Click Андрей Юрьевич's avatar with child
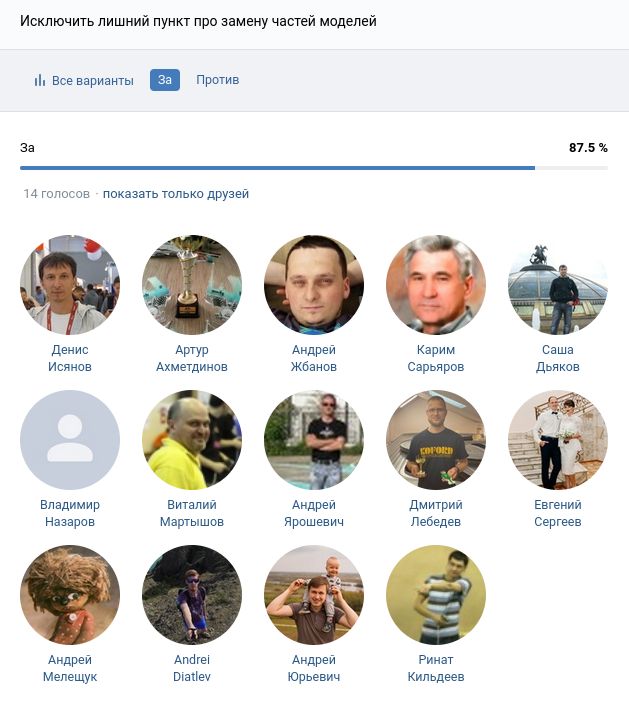The width and height of the screenshot is (629, 718). (x=314, y=594)
